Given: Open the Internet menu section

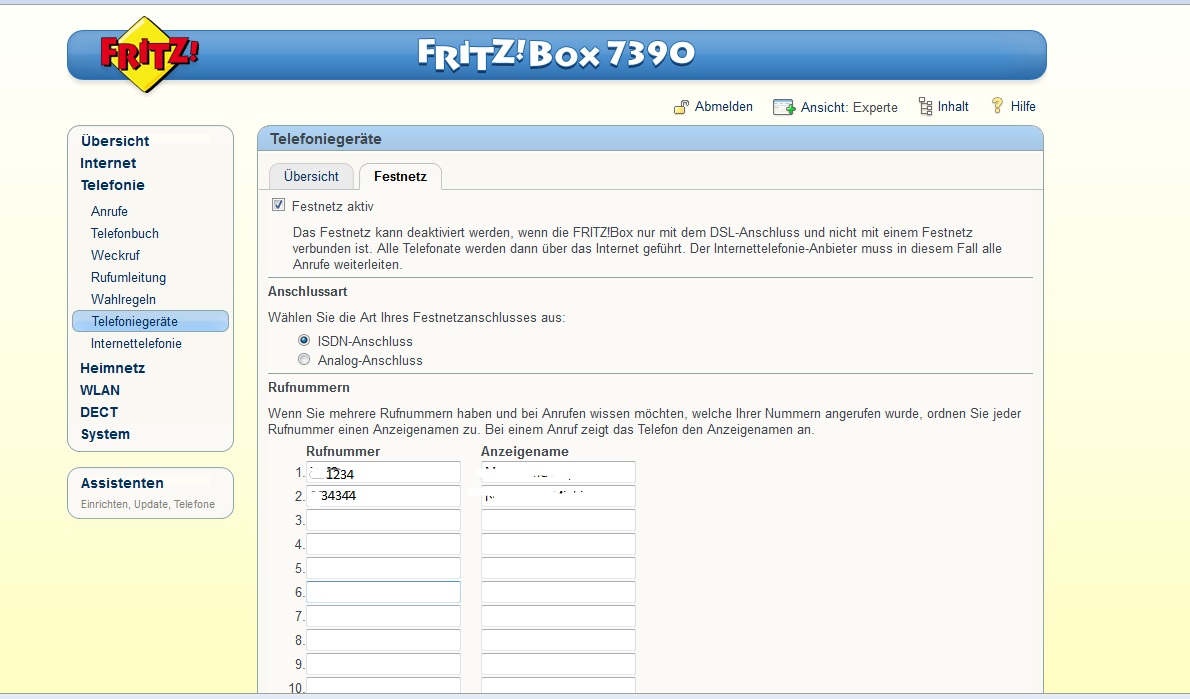Looking at the screenshot, I should (109, 163).
